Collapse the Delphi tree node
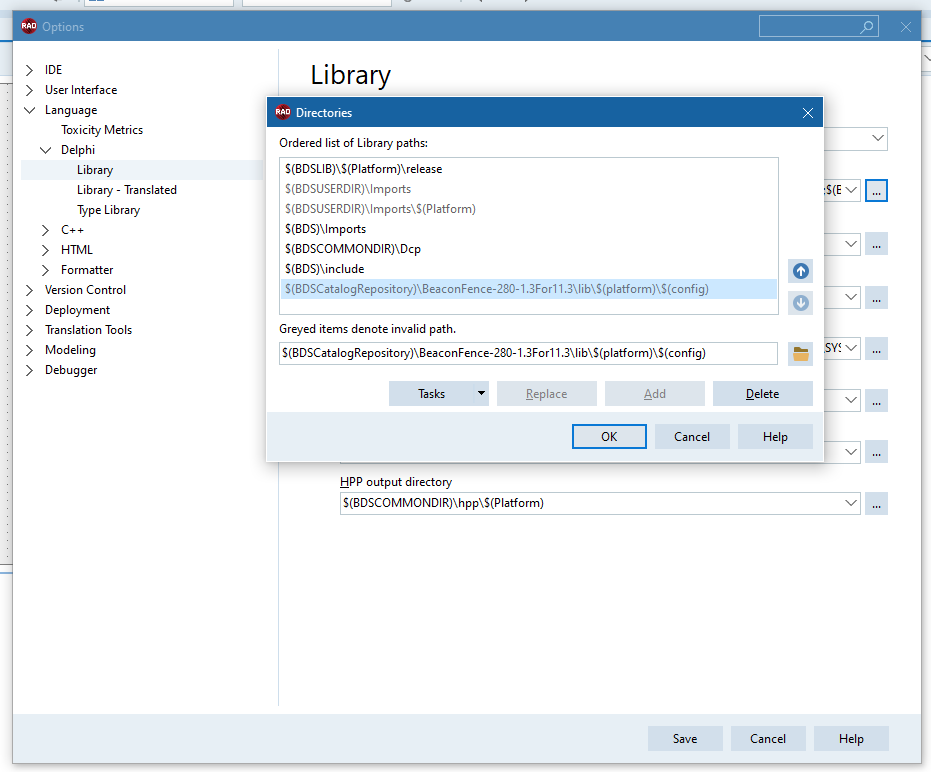Screen dimensions: 931x772 point(45,150)
